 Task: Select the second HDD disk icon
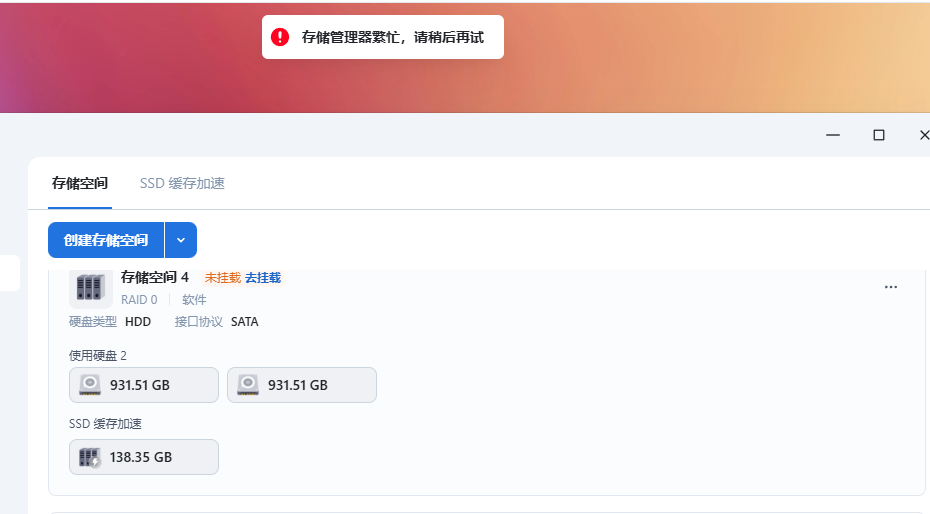(x=249, y=385)
